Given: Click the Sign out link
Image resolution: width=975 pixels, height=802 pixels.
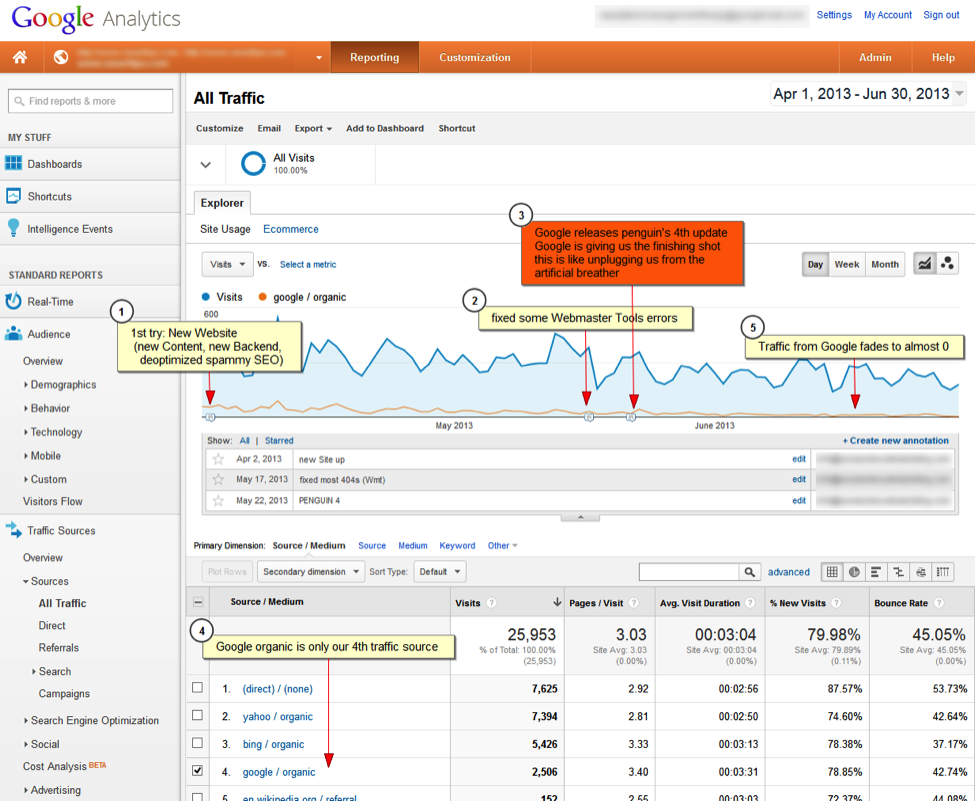Looking at the screenshot, I should pos(941,15).
